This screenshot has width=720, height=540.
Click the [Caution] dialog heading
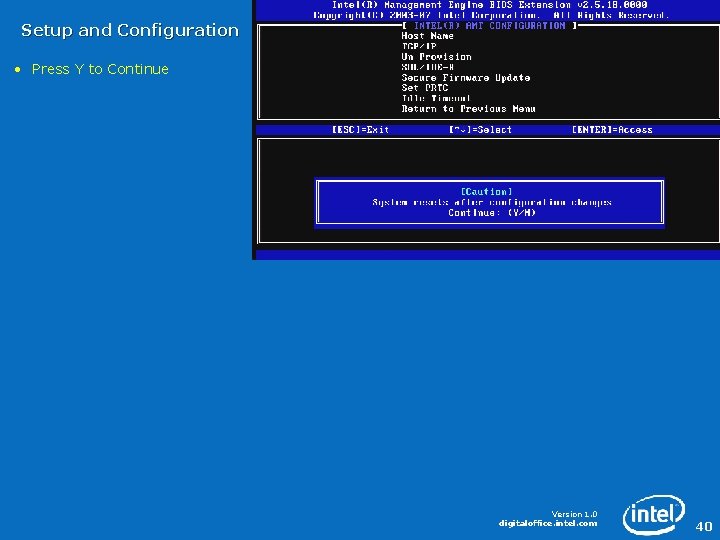point(486,191)
